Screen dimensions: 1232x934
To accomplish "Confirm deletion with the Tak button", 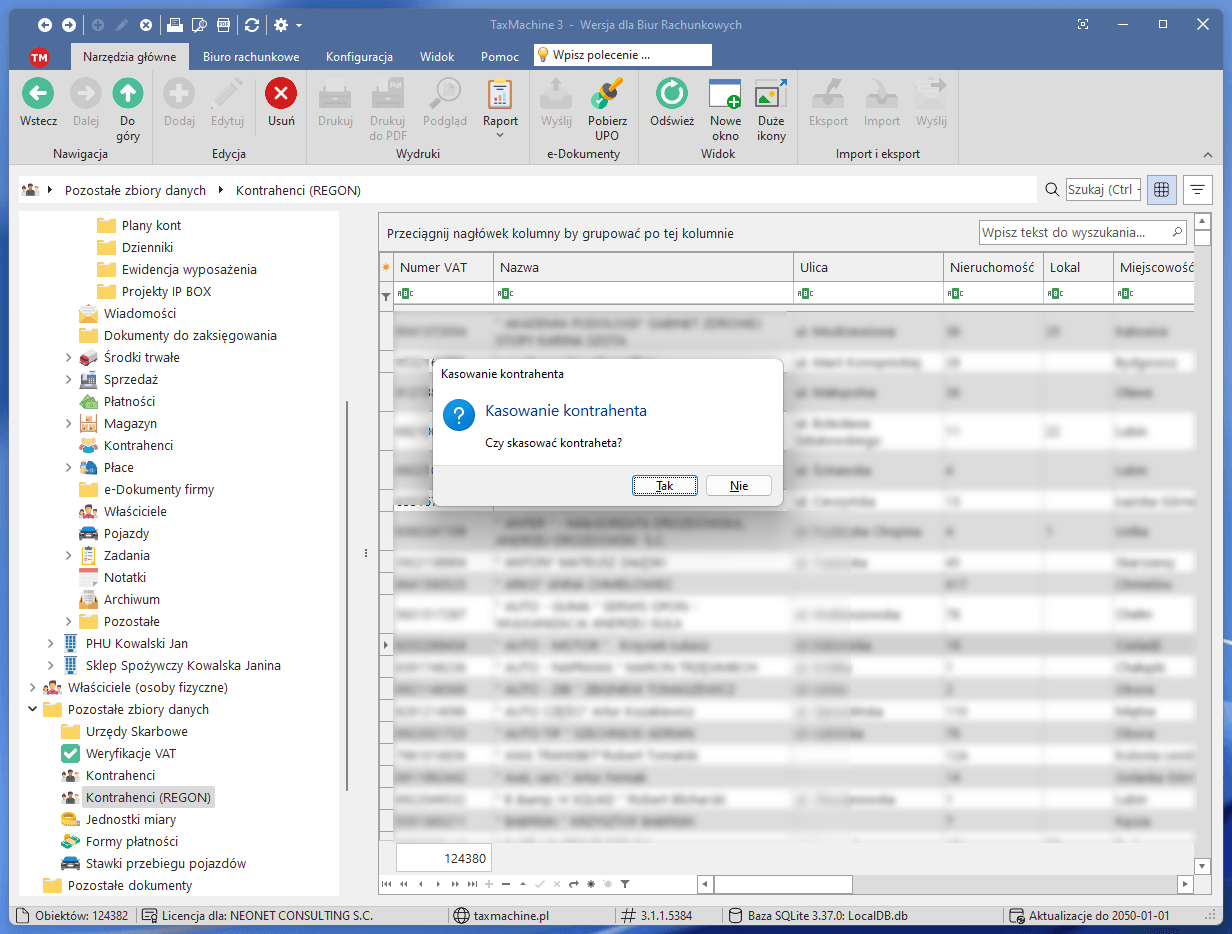I will [665, 486].
